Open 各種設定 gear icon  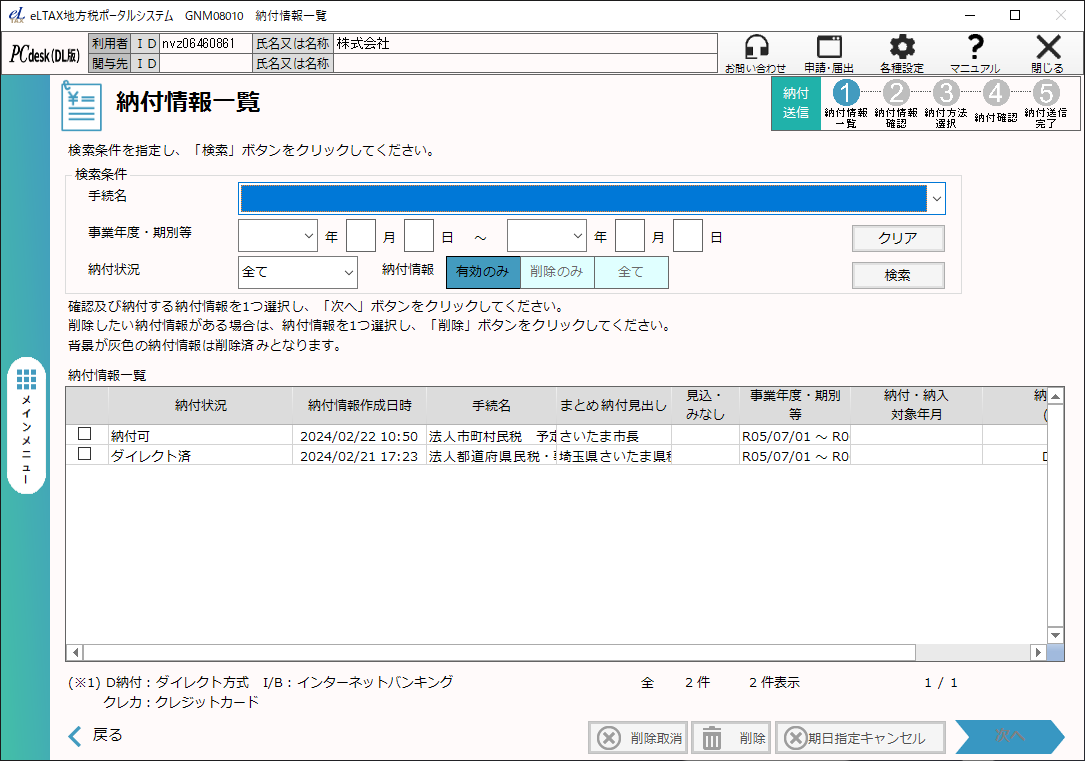pos(902,53)
